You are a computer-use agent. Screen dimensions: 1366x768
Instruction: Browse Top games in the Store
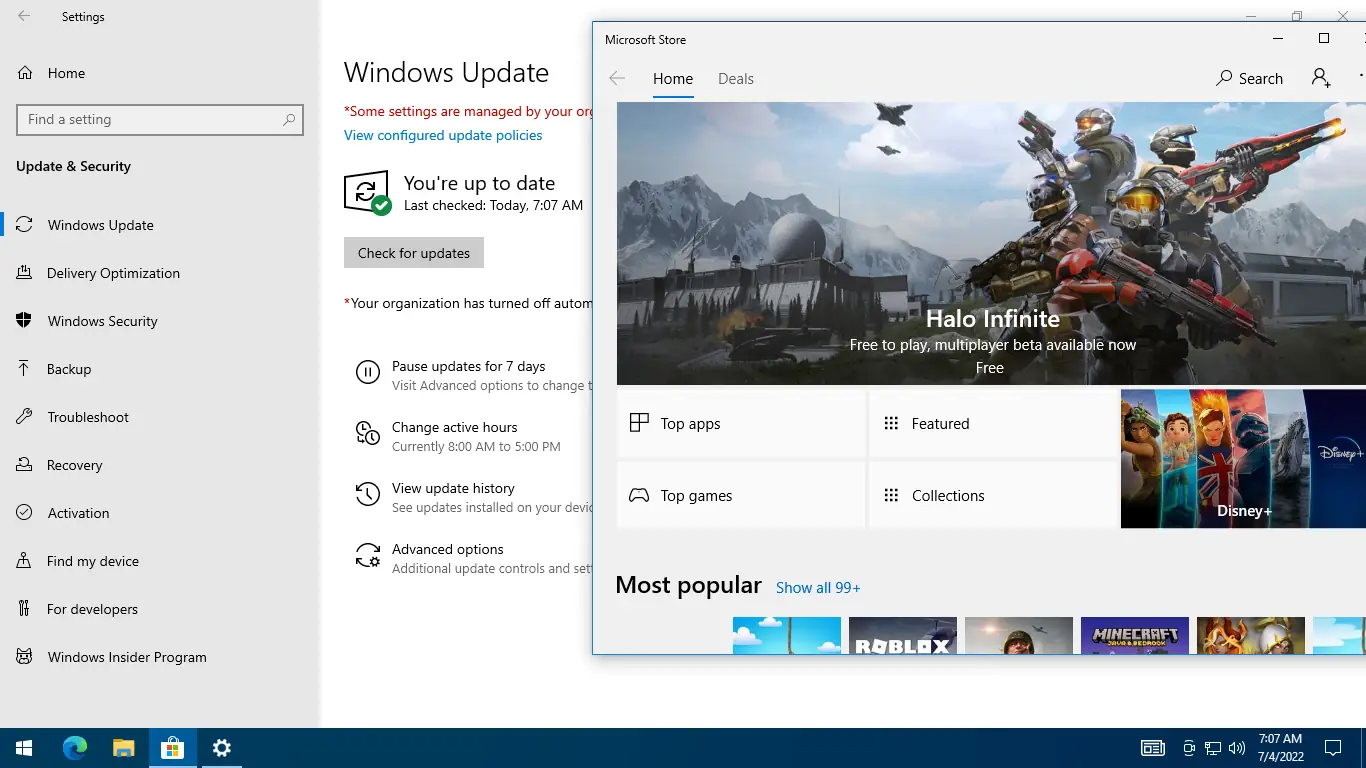[x=741, y=495]
